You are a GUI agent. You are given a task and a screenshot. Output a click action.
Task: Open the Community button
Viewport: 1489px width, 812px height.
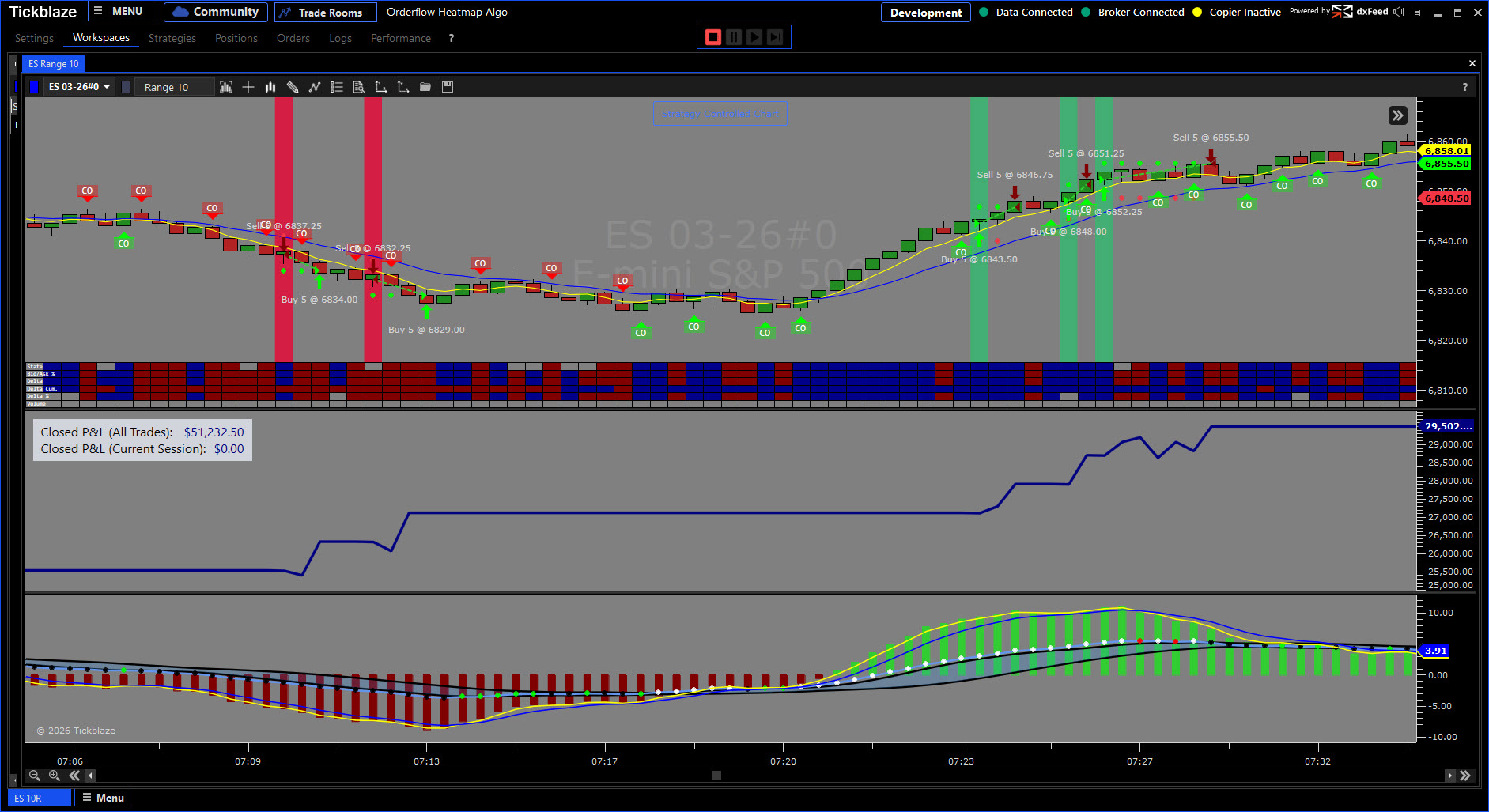coord(215,12)
